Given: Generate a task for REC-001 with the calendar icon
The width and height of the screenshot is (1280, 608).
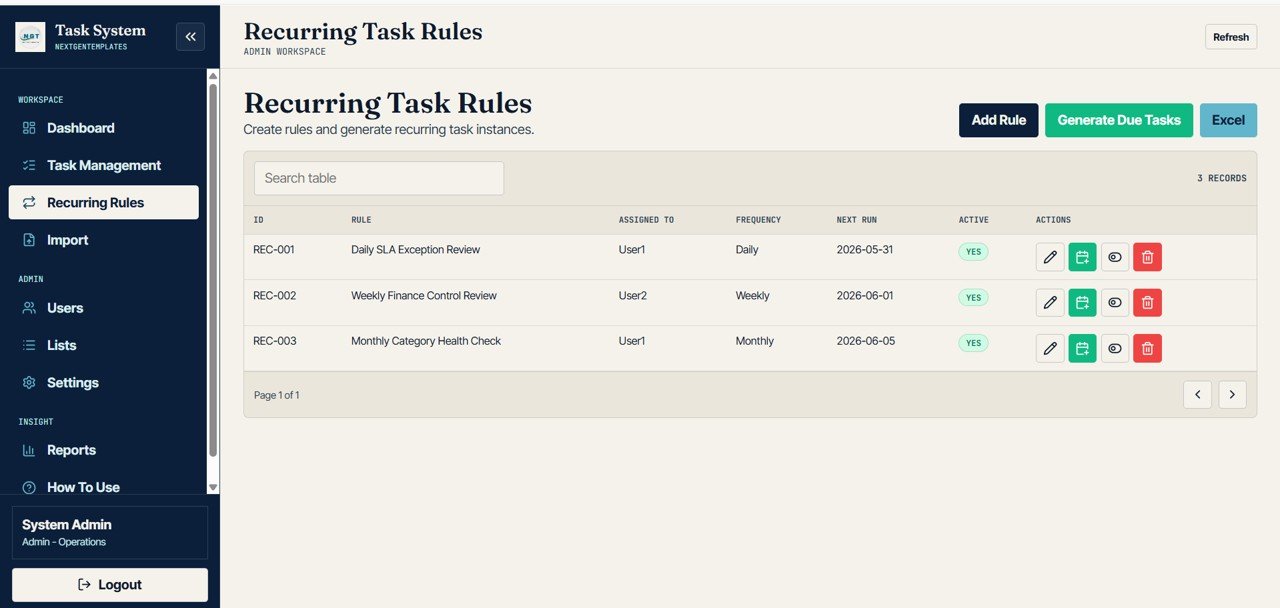Looking at the screenshot, I should 1082,257.
